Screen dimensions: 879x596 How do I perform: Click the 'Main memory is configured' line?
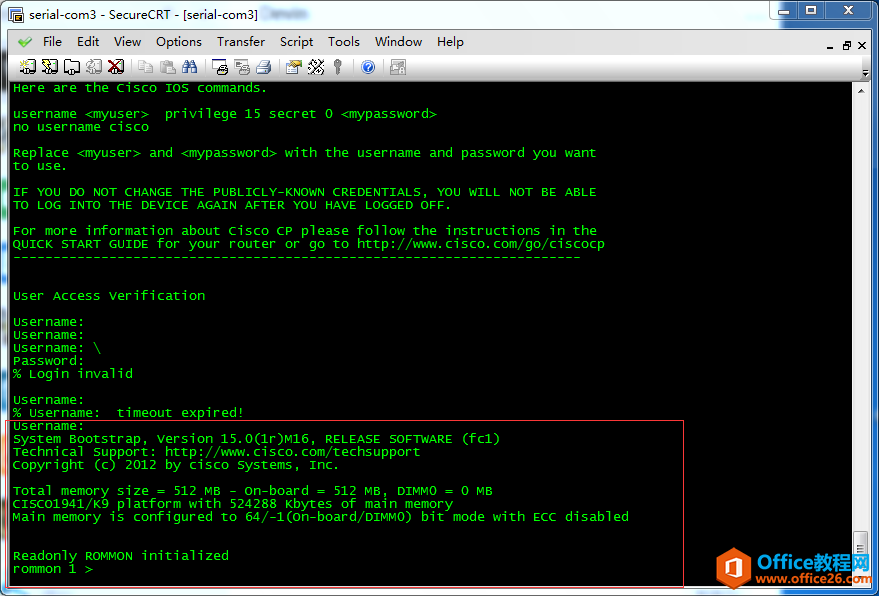point(321,517)
